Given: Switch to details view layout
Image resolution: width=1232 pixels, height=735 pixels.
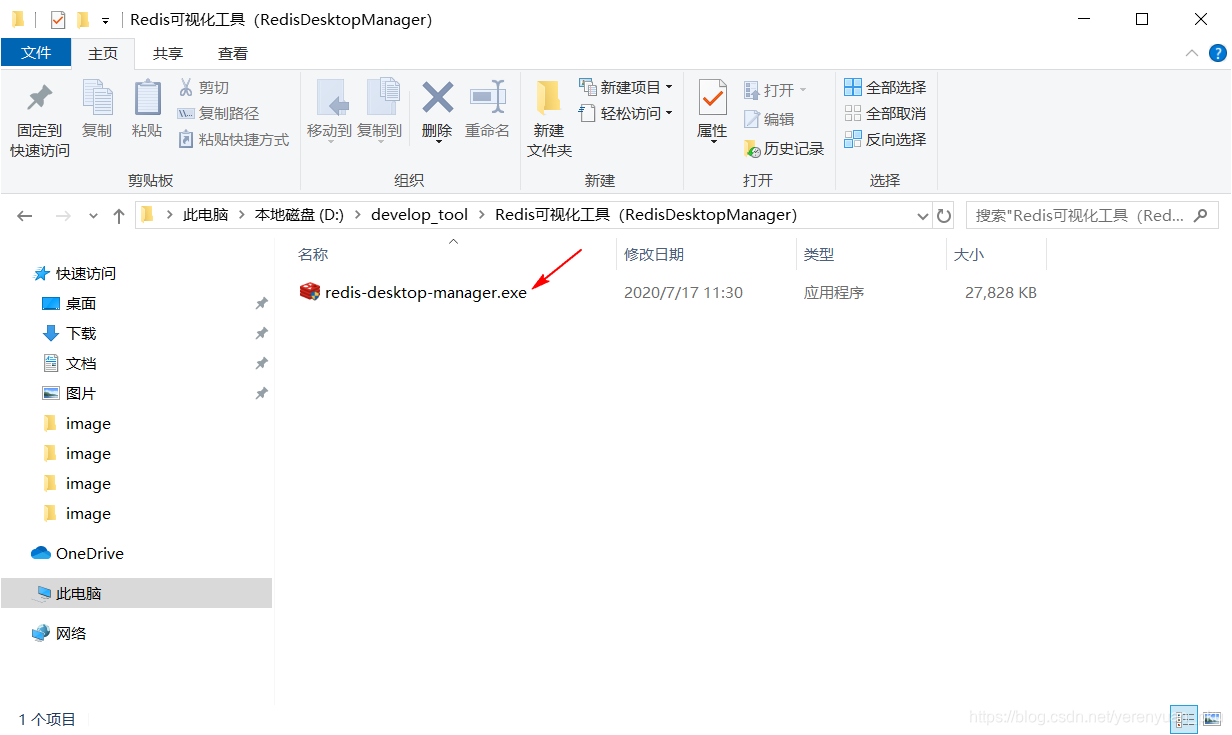Looking at the screenshot, I should (1185, 718).
